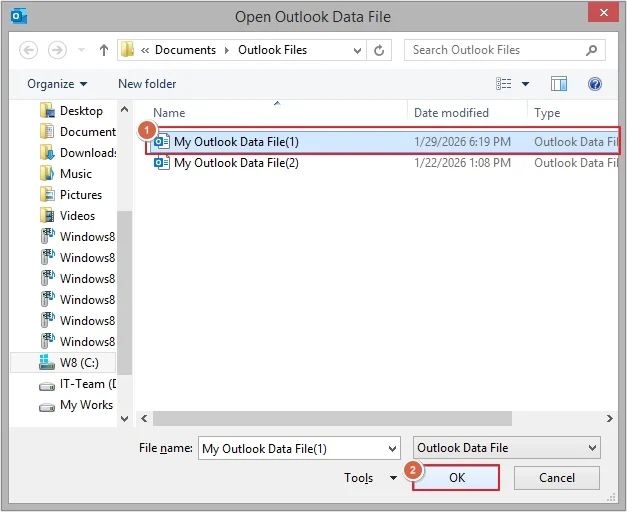Screen dimensions: 627x512
Task: Click the Outlook icon in title bar
Action: pyautogui.click(x=19, y=16)
